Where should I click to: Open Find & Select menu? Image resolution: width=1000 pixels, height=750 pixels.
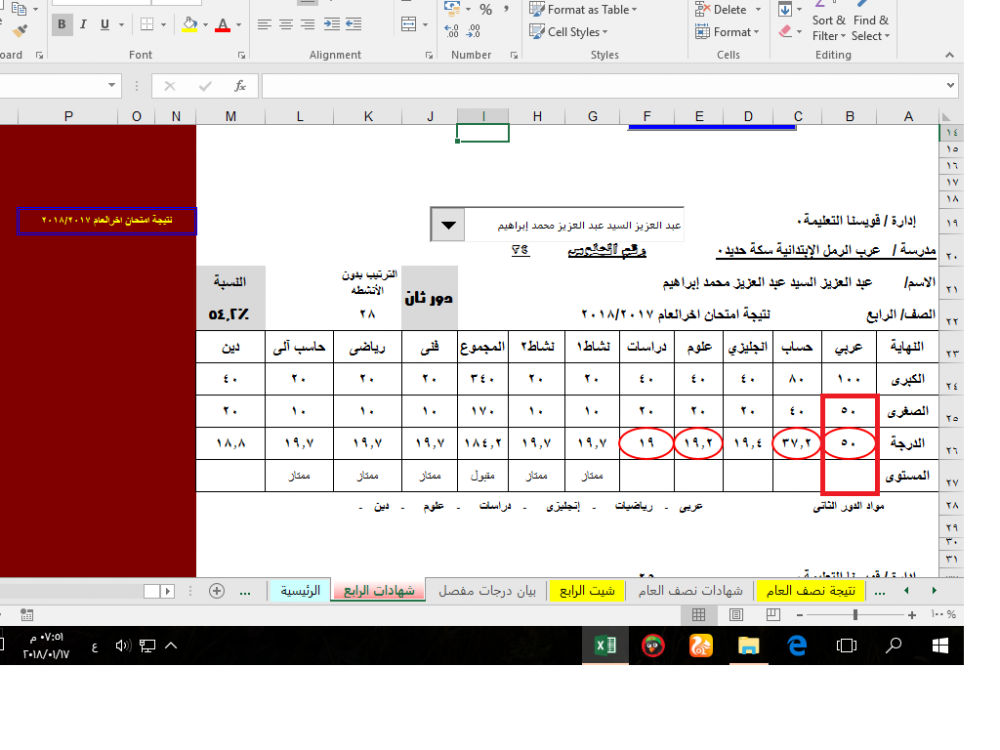[871, 28]
